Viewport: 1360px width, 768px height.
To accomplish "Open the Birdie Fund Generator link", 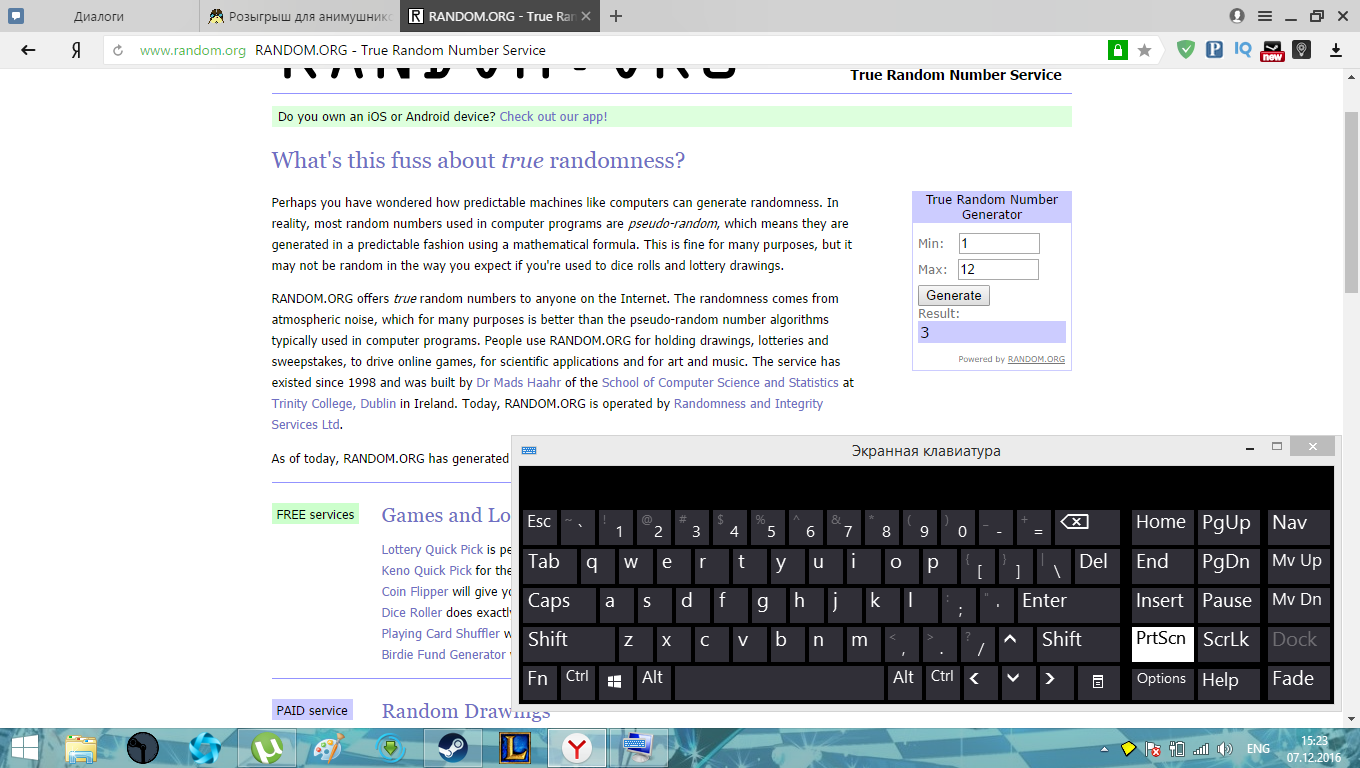I will point(443,654).
